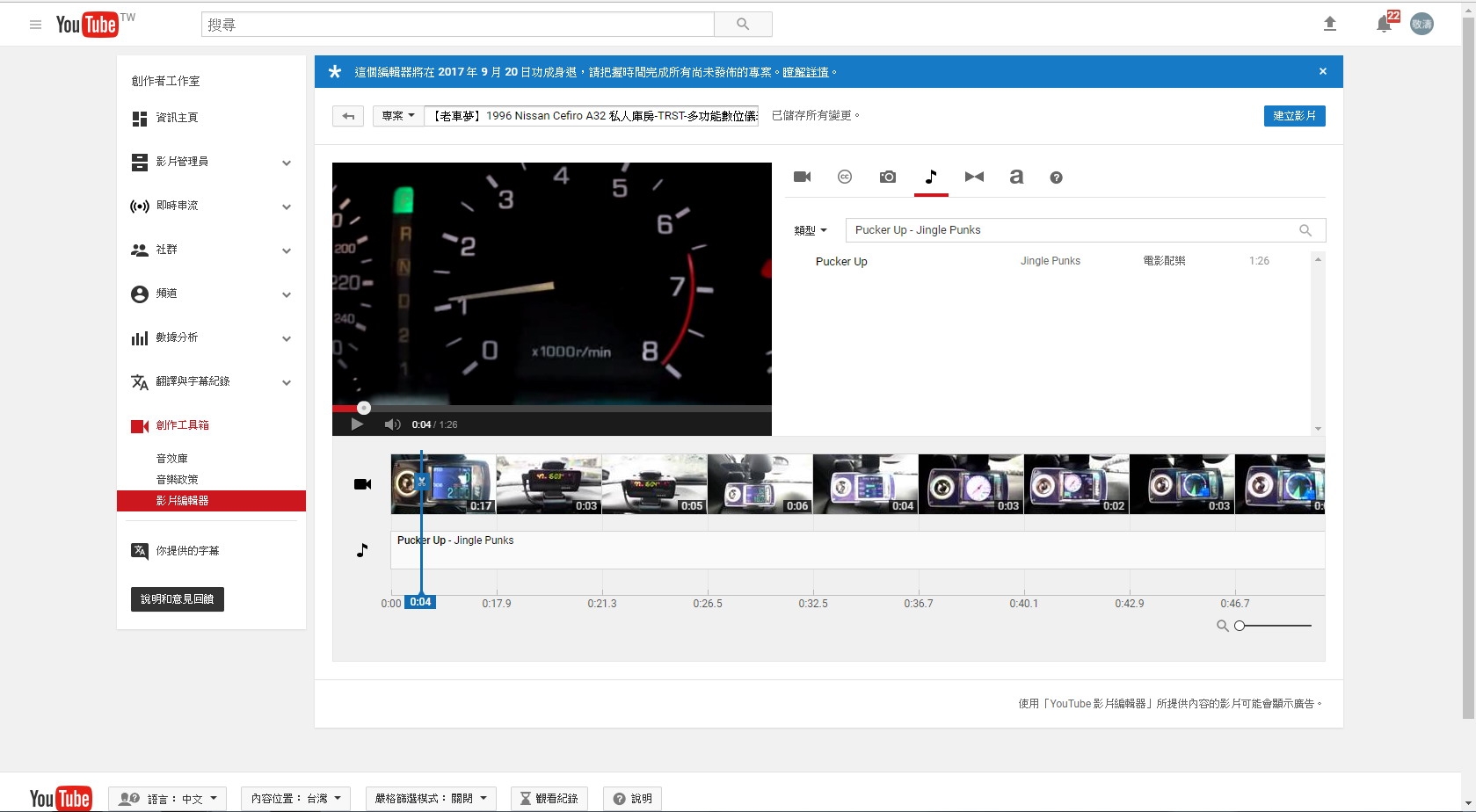Select the audio music note tab
1476x812 pixels.
point(931,177)
